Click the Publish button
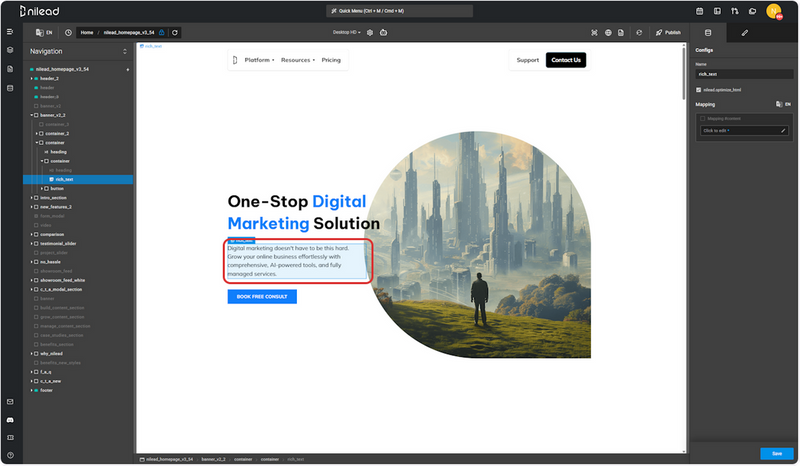Viewport: 800px width, 466px height. [x=668, y=33]
